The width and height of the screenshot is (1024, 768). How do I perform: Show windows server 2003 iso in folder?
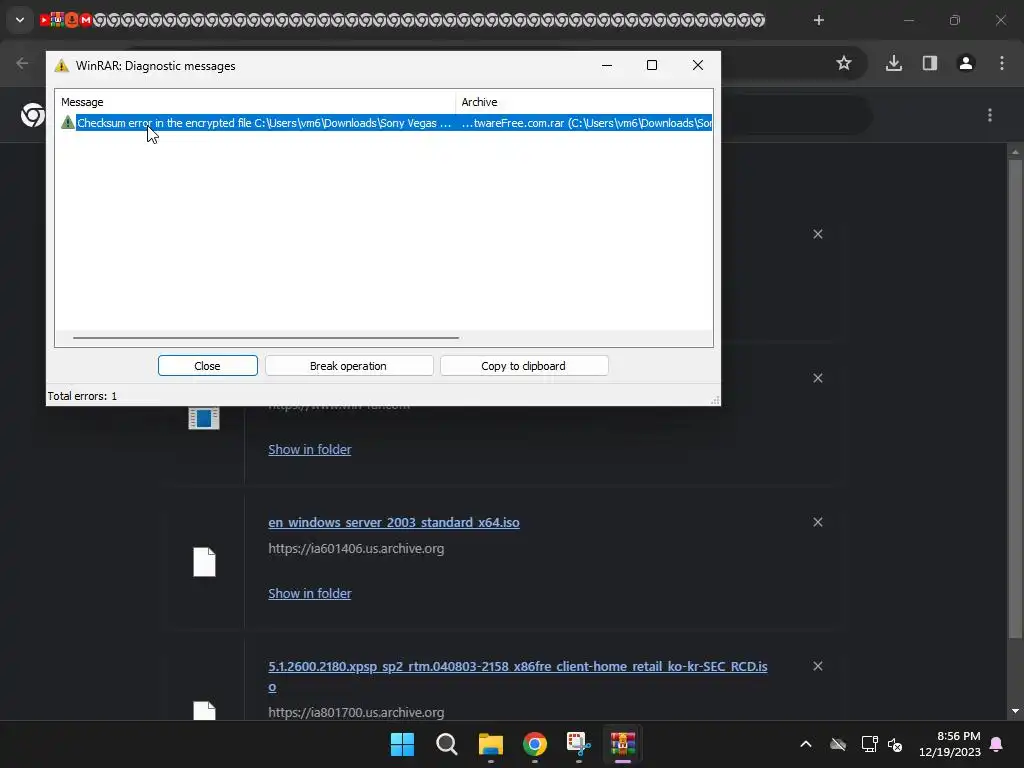pyautogui.click(x=310, y=594)
